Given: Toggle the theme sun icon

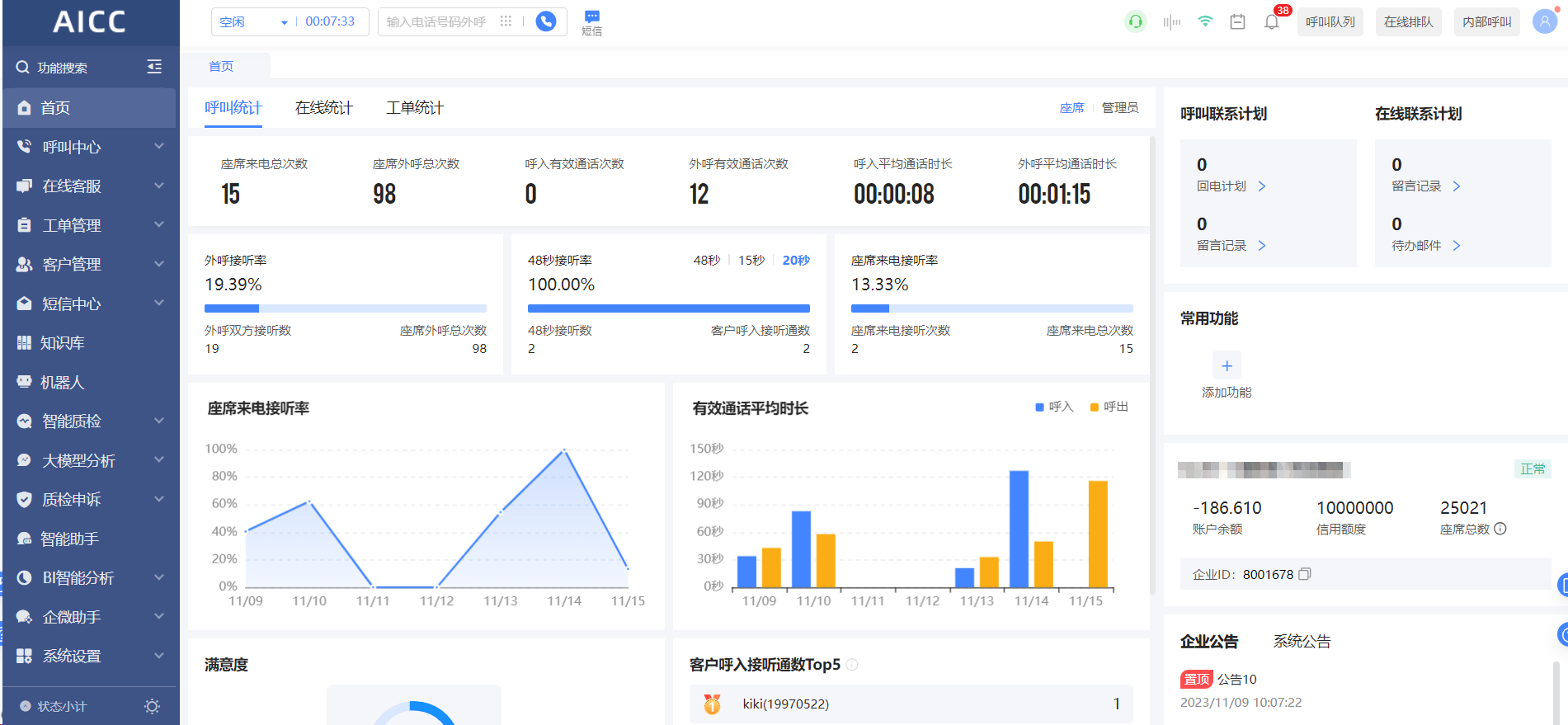Looking at the screenshot, I should point(152,706).
